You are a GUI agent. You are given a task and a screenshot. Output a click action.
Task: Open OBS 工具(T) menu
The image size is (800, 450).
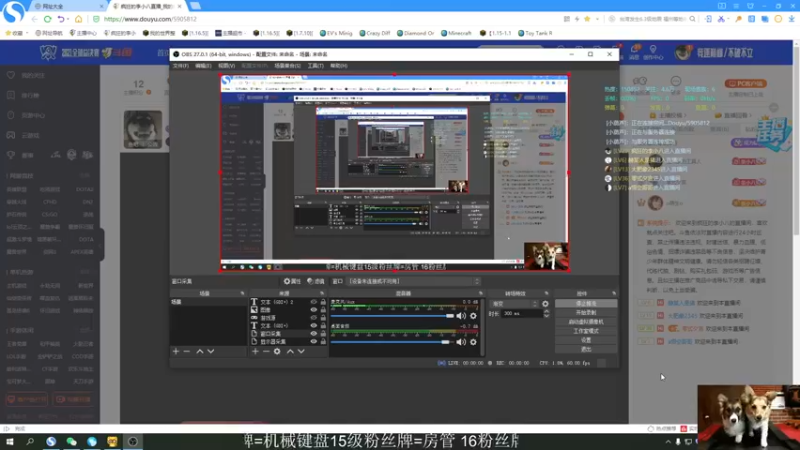[x=315, y=66]
